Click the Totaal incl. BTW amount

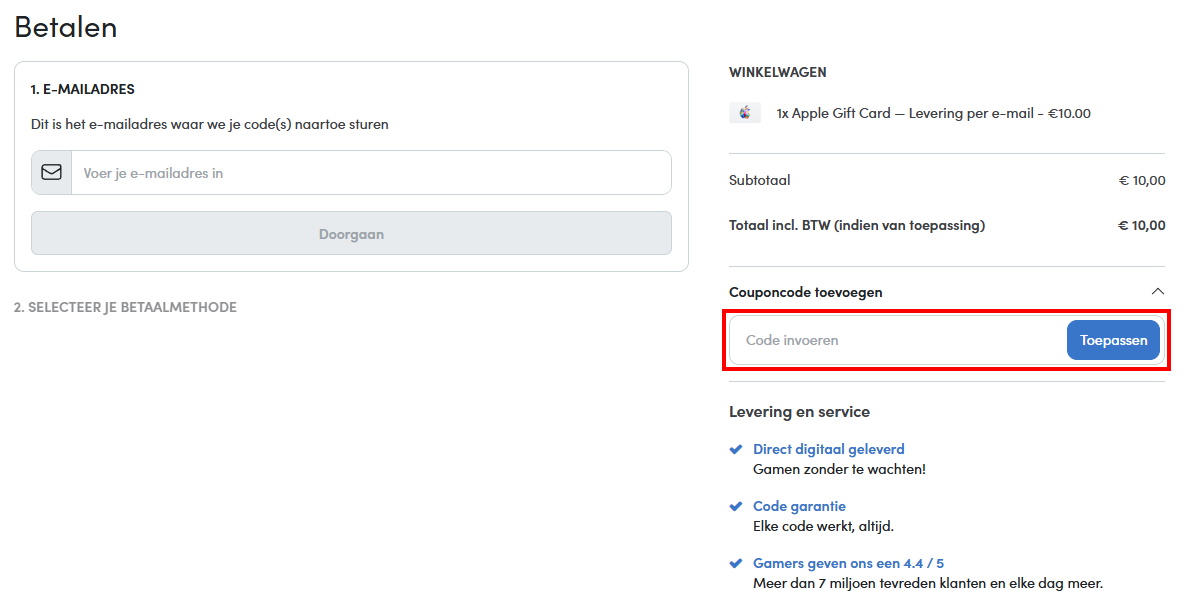[x=1141, y=225]
